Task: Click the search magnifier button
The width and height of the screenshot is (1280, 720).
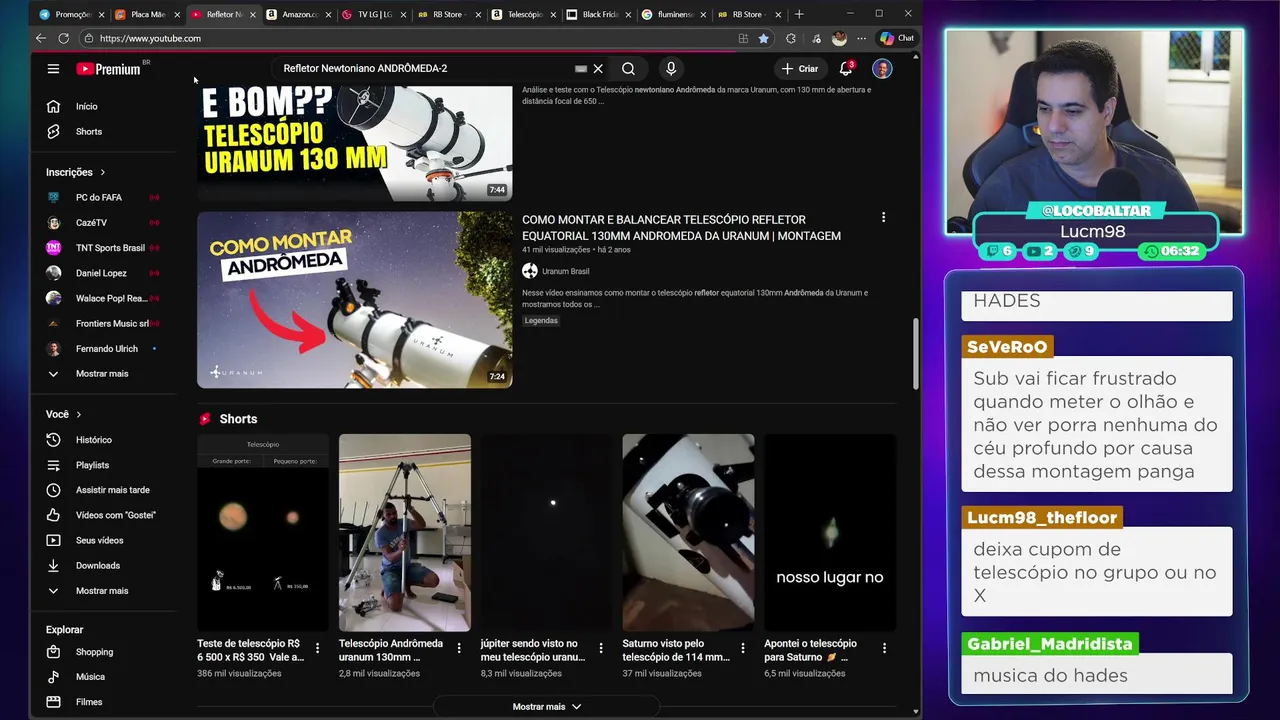Action: tap(628, 69)
